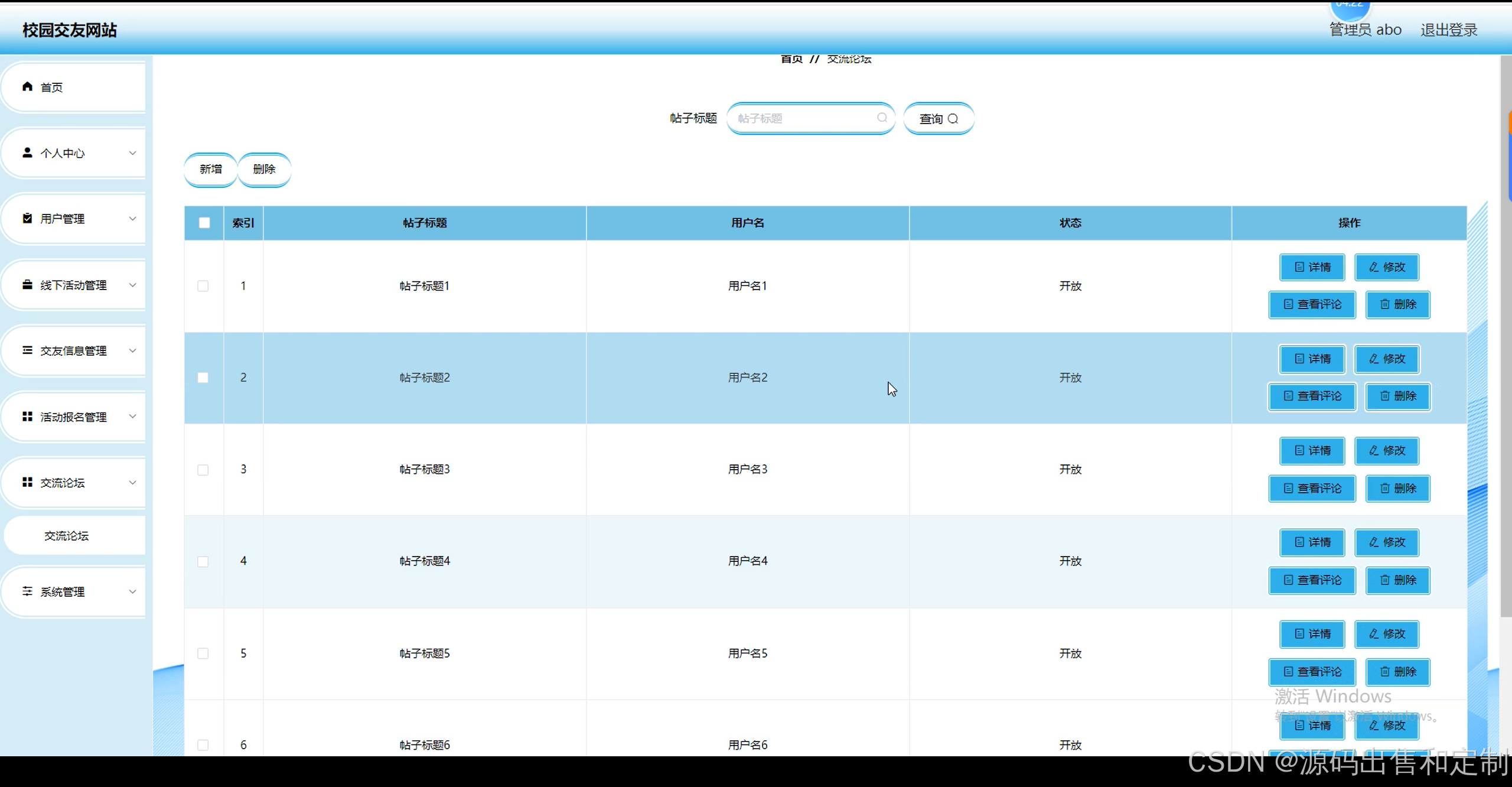
Task: Toggle the select-all checkbox in the table header
Action: click(204, 223)
